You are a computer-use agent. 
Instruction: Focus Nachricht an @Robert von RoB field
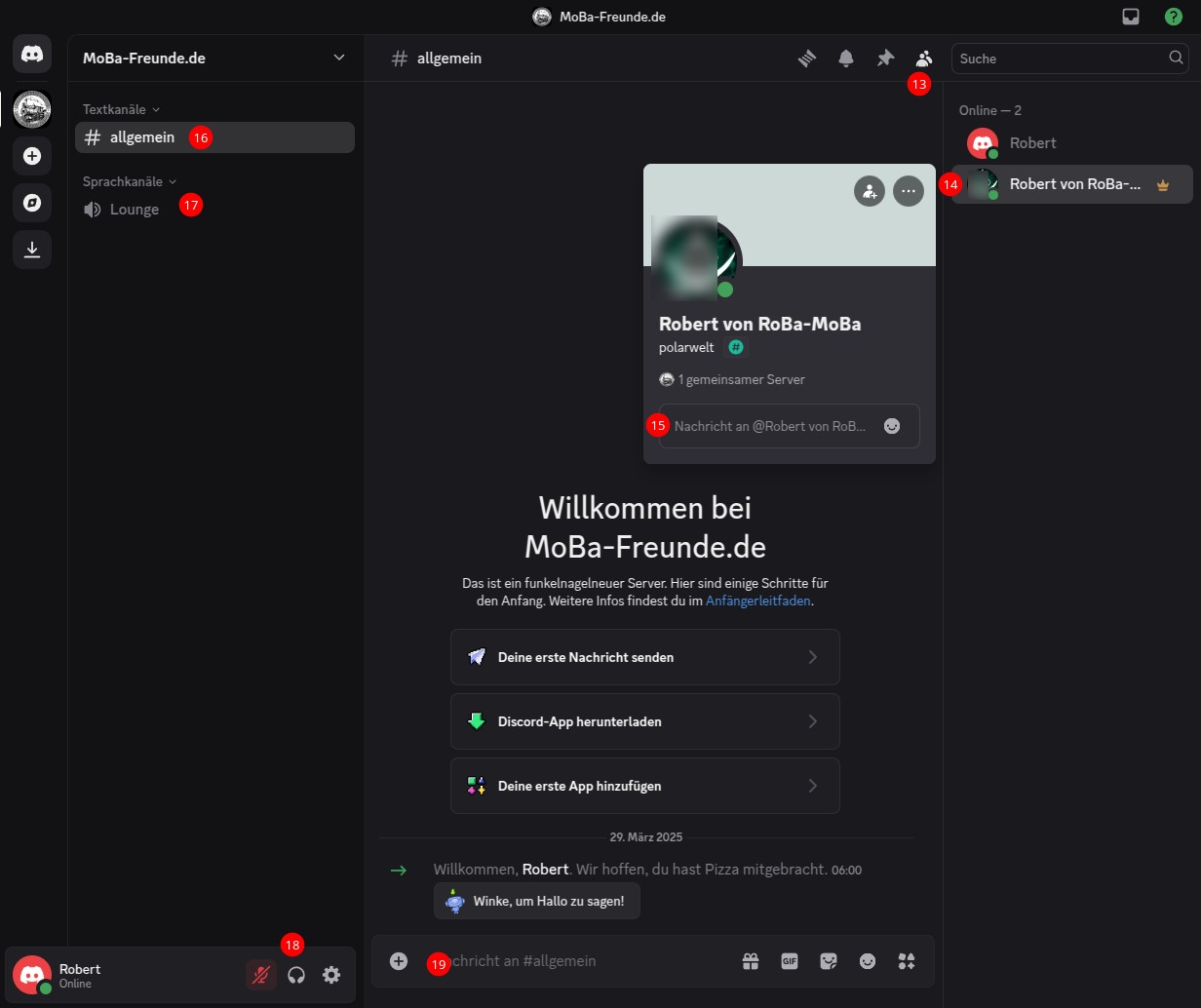tap(789, 426)
